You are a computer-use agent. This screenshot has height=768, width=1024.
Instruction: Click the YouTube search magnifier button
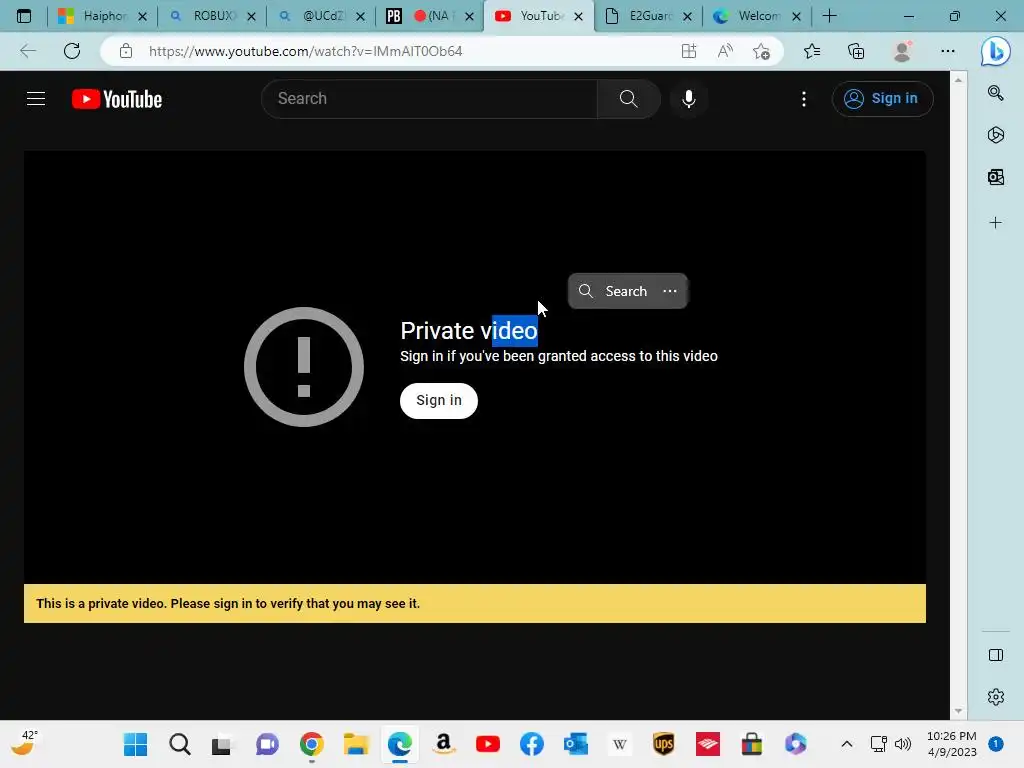628,99
